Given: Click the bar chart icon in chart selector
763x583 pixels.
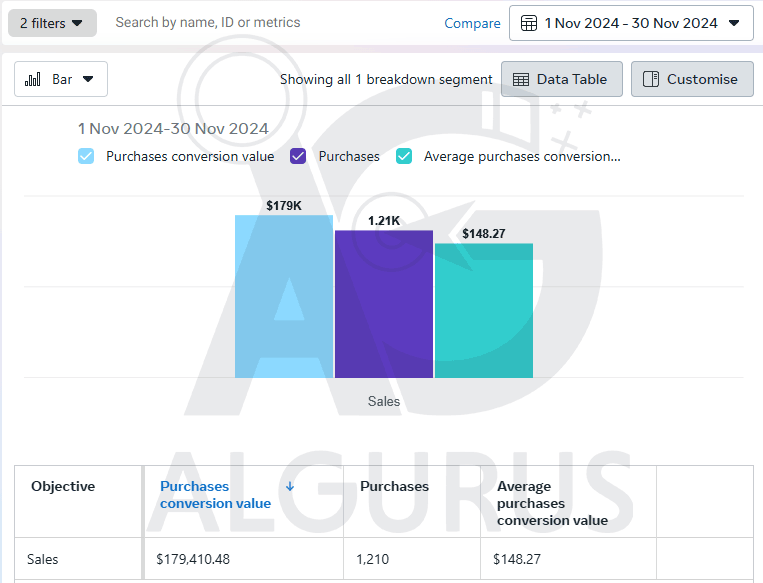Looking at the screenshot, I should [x=33, y=79].
